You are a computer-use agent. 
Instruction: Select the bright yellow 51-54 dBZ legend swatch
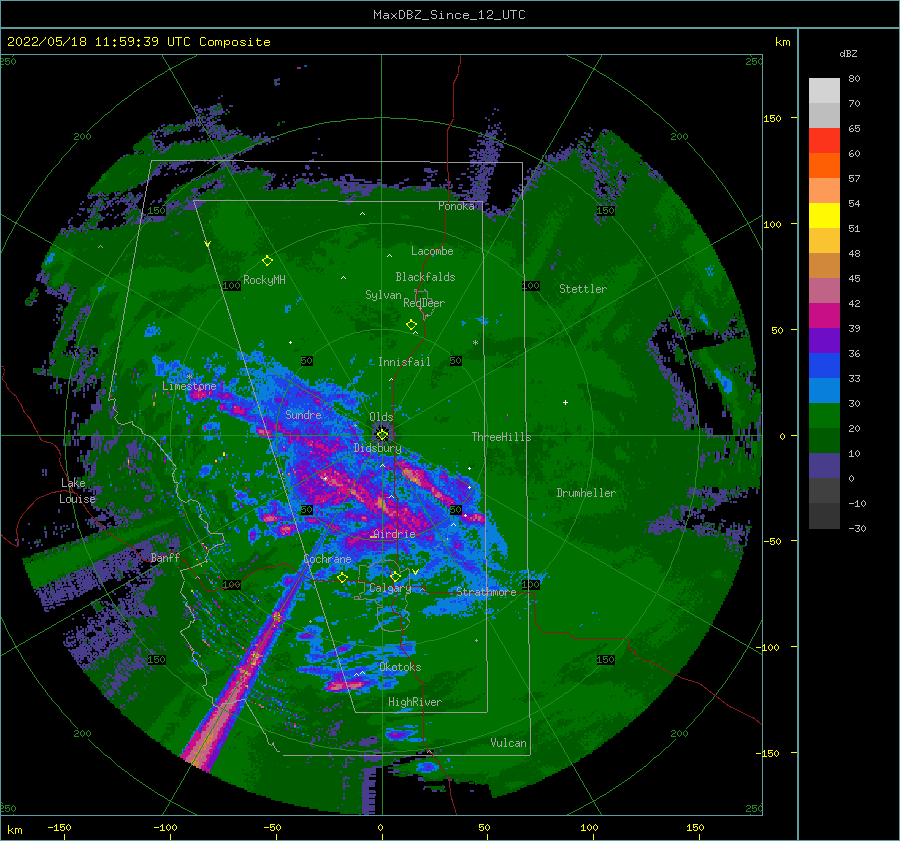824,216
